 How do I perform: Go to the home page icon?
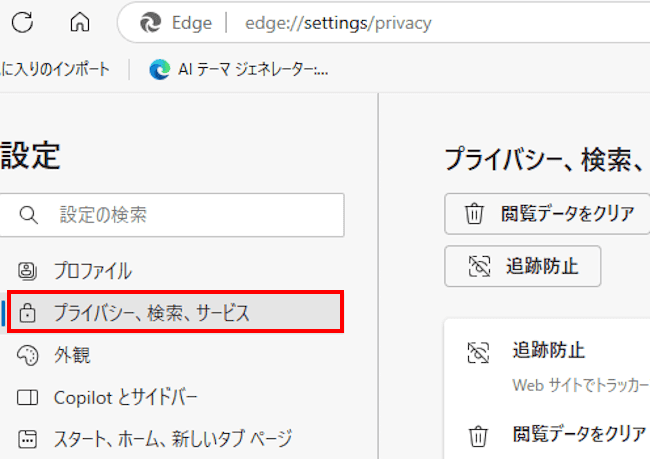[80, 22]
